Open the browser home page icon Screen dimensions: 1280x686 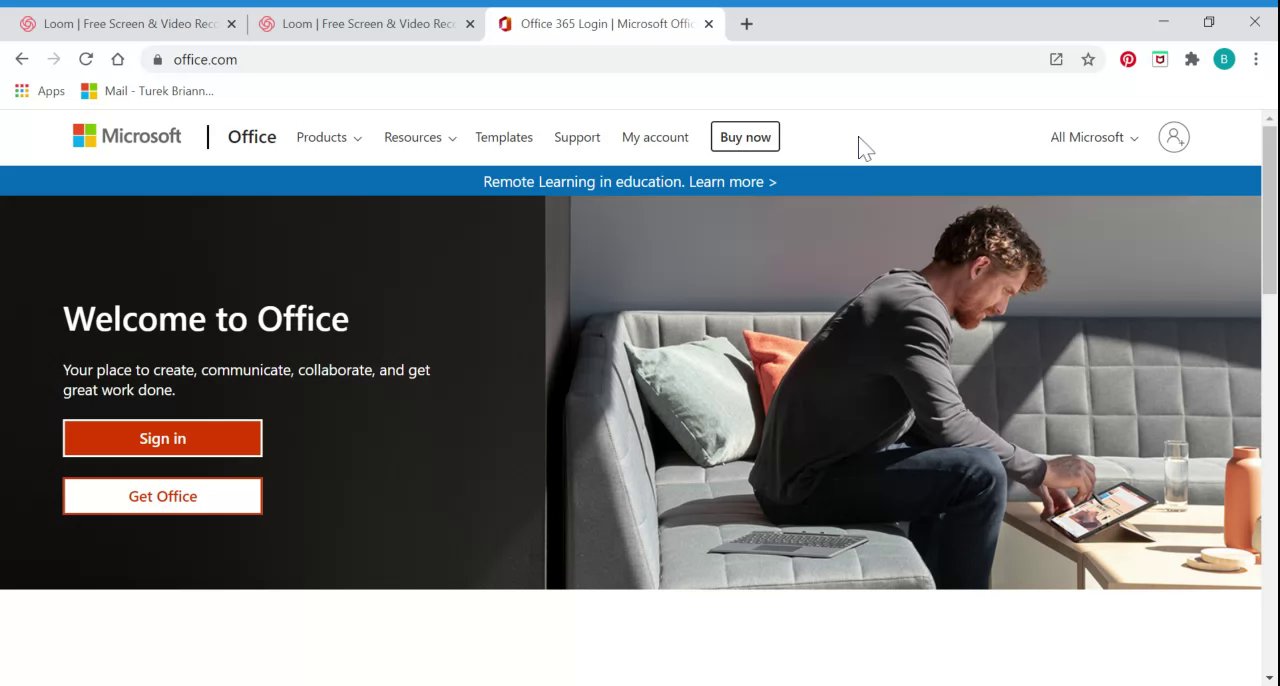click(x=118, y=59)
